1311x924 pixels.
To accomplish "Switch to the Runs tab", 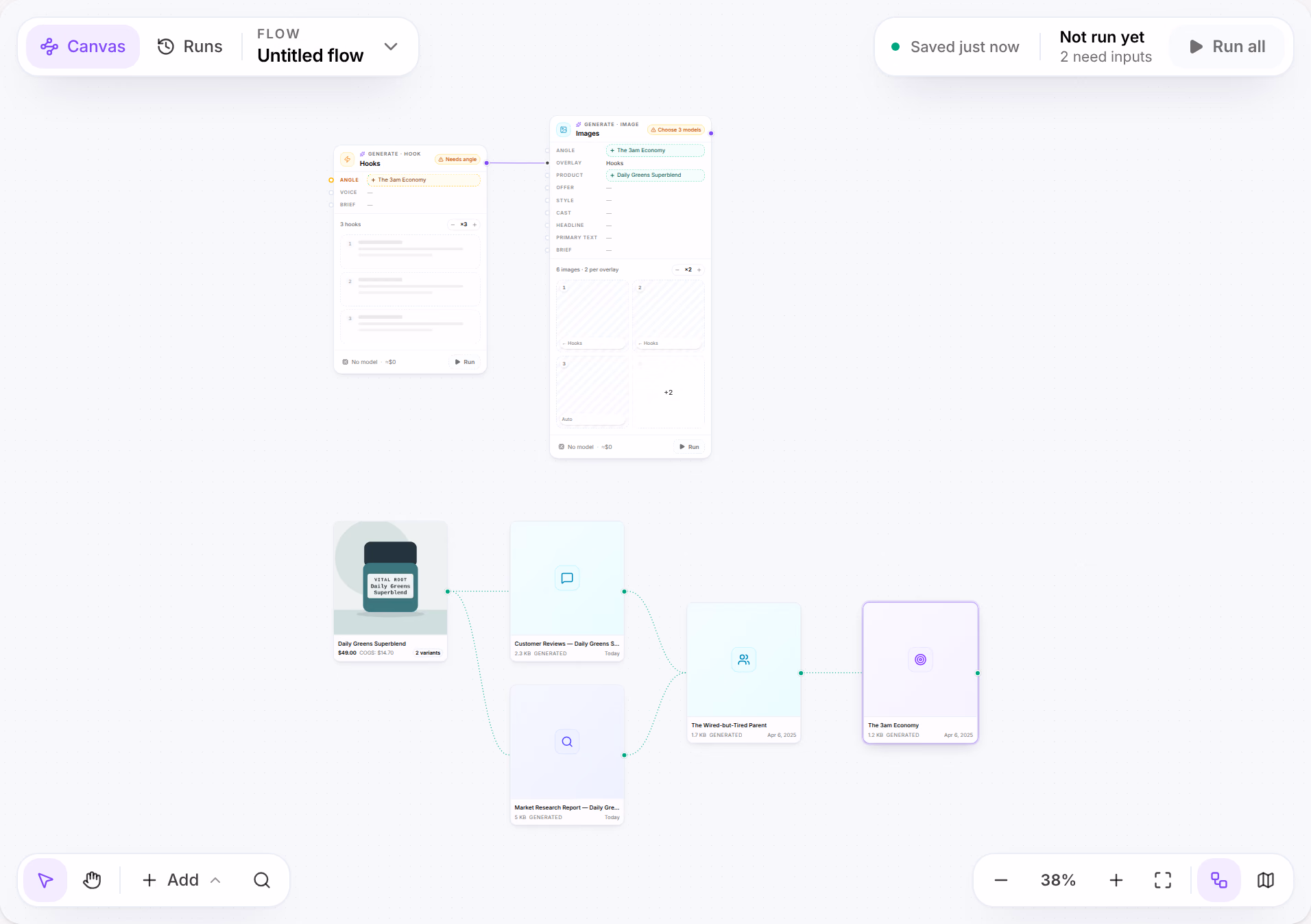I will pyautogui.click(x=190, y=47).
